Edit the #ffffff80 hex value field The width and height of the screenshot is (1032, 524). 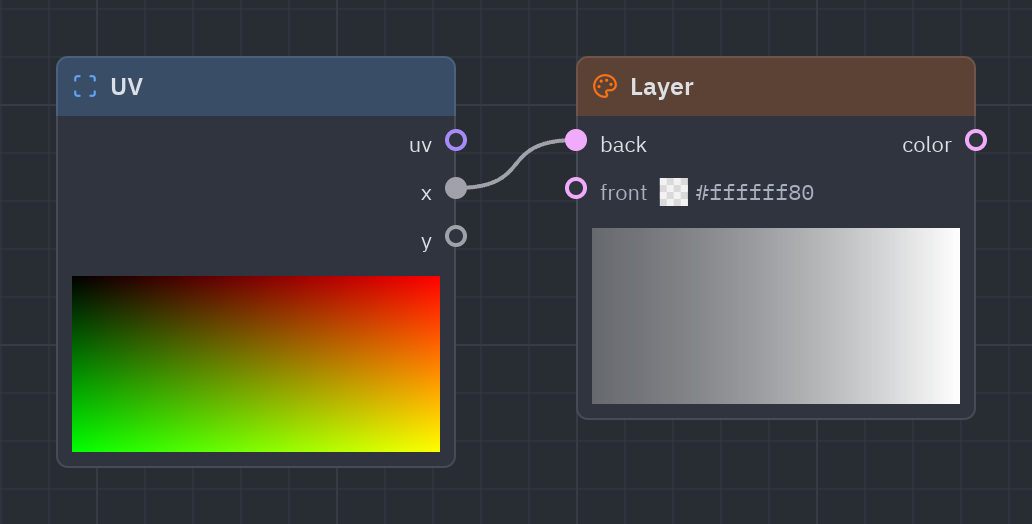755,193
